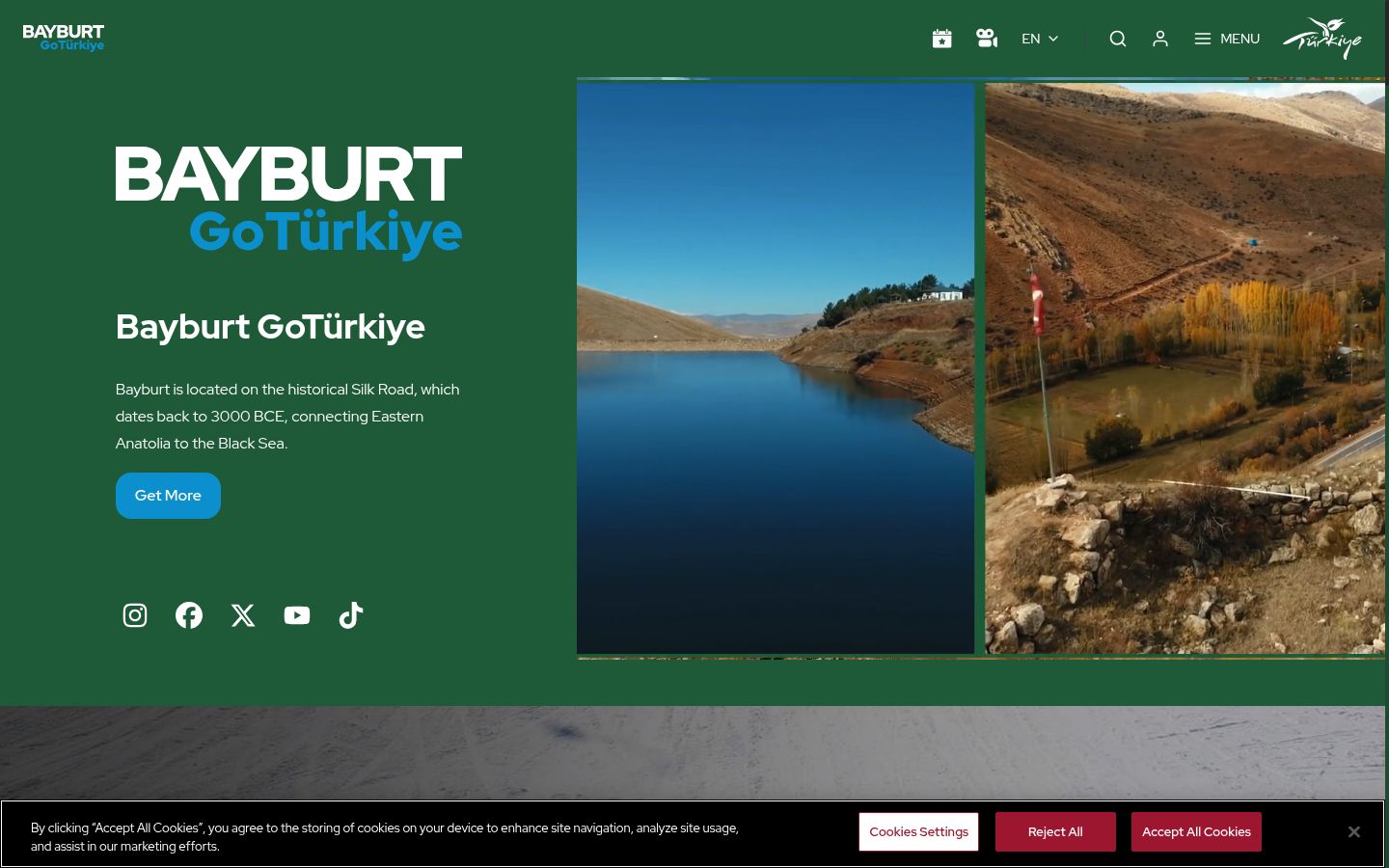
Task: Open the MENU hamburger button
Action: pyautogui.click(x=1227, y=39)
